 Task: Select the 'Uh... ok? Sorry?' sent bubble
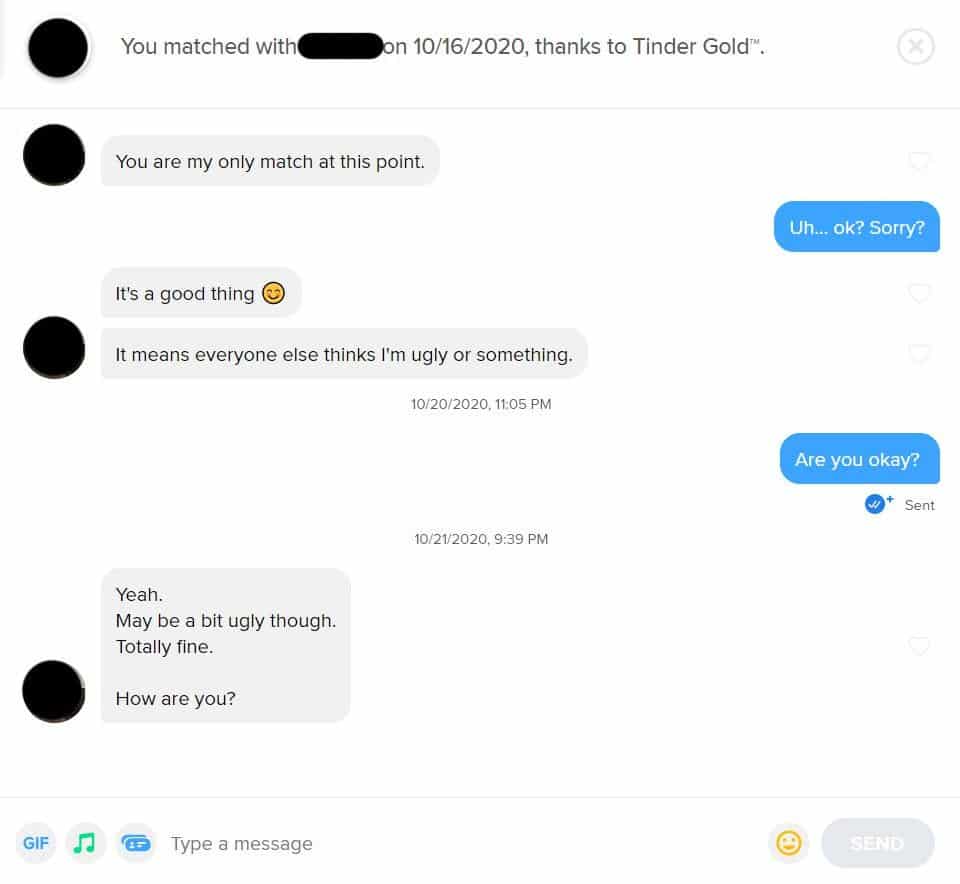coord(857,227)
